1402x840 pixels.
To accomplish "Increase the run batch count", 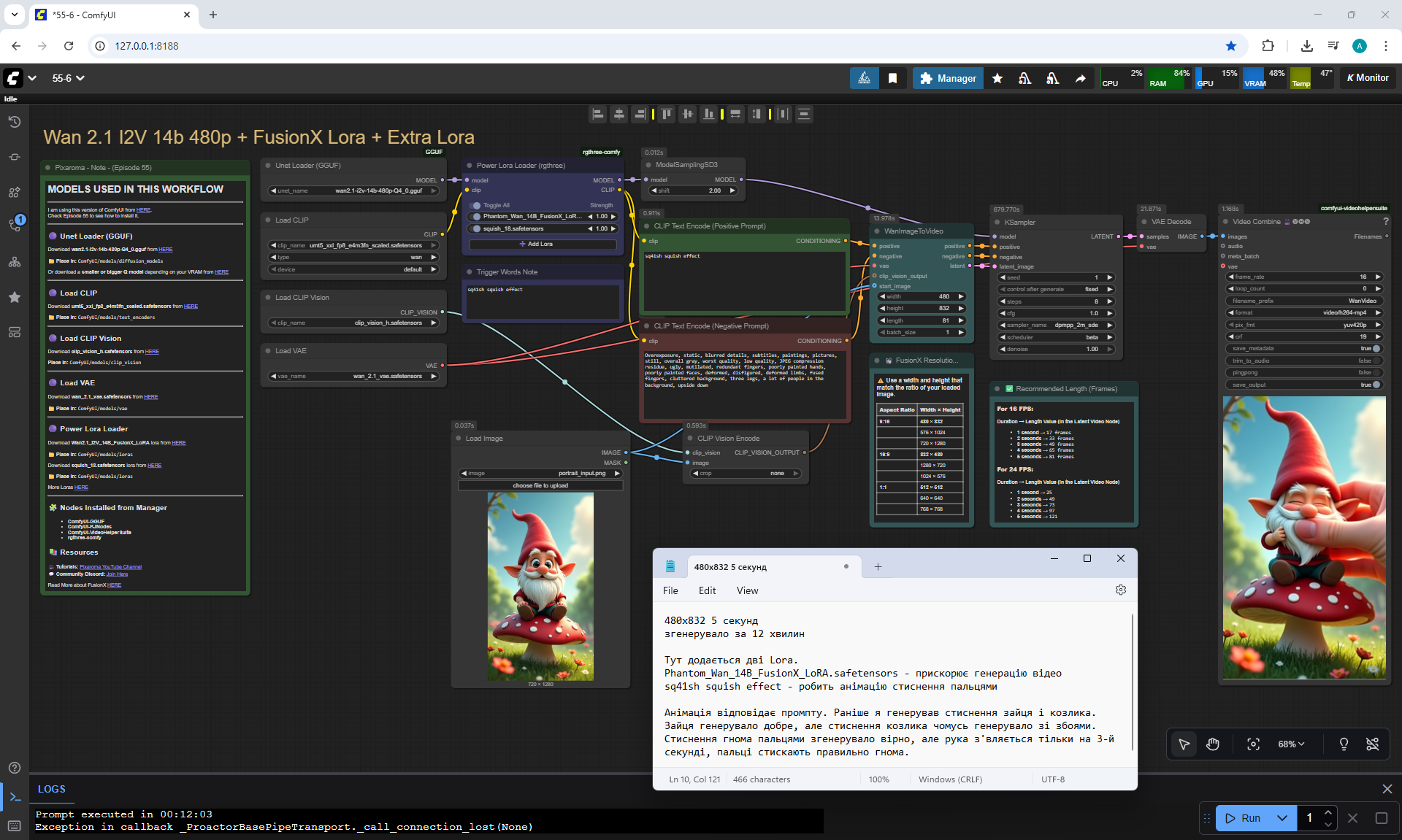I will click(1328, 812).
